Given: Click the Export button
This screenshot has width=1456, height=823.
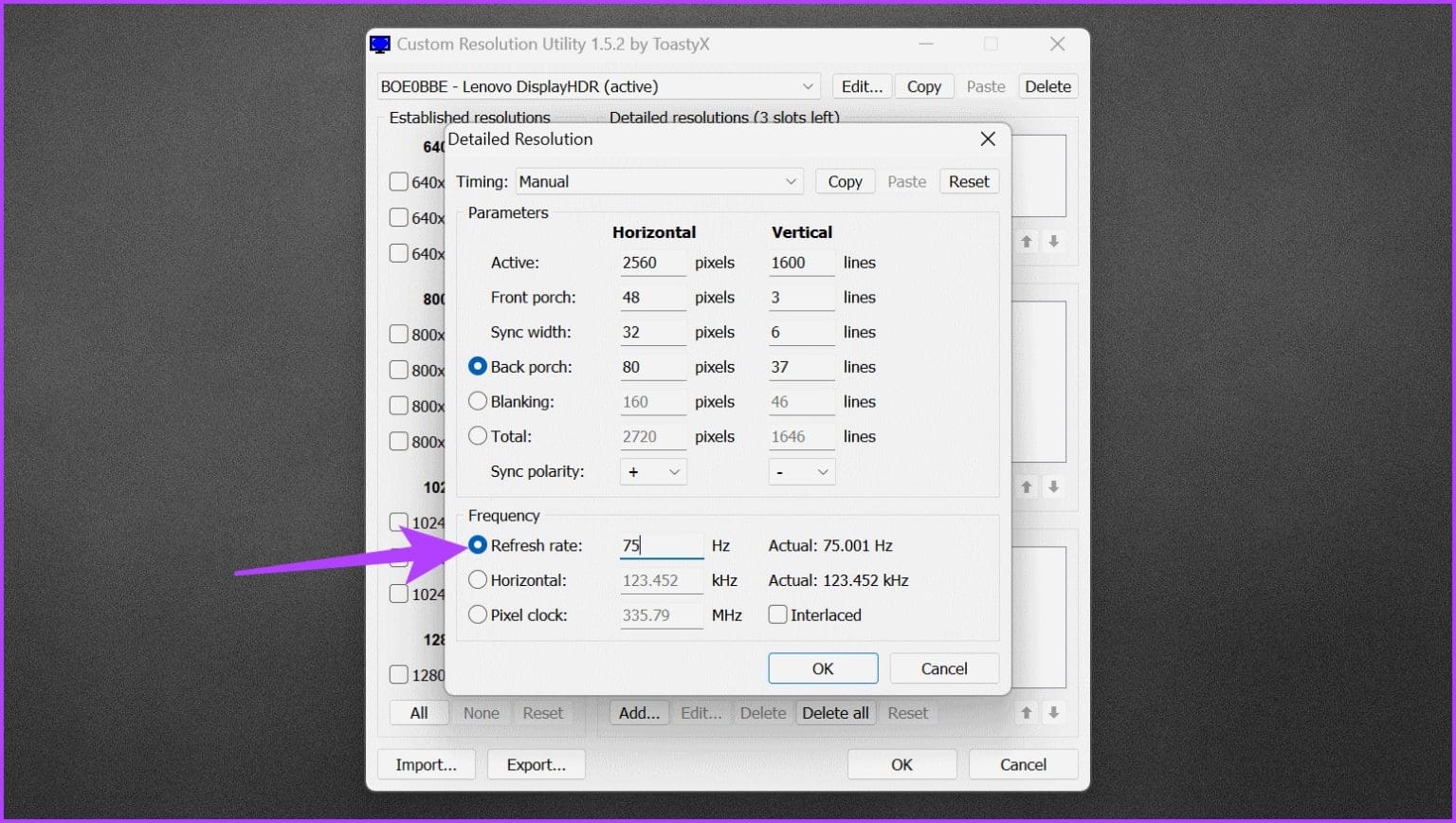Looking at the screenshot, I should coord(536,764).
